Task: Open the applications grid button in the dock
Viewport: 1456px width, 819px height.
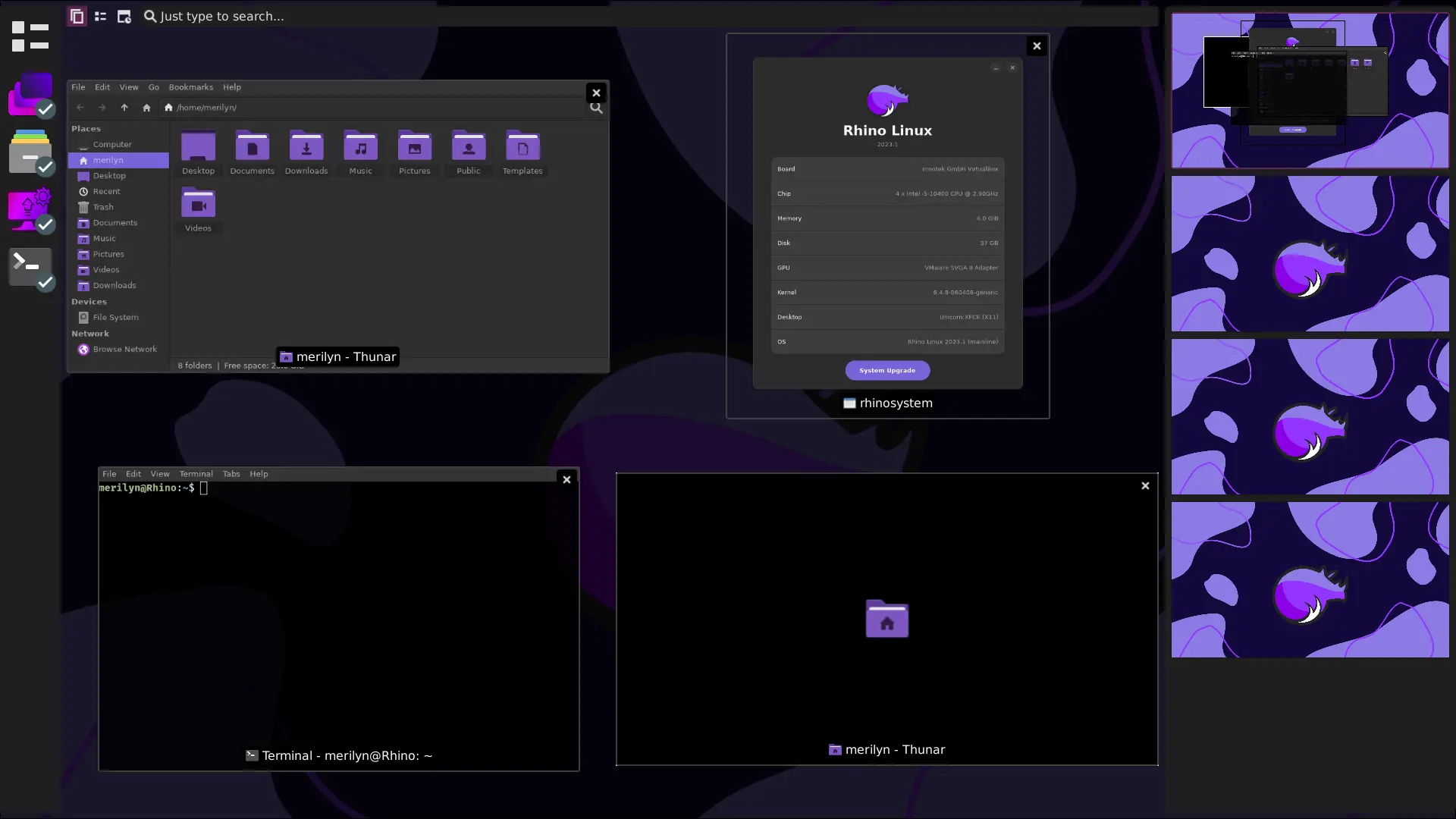Action: coord(30,36)
